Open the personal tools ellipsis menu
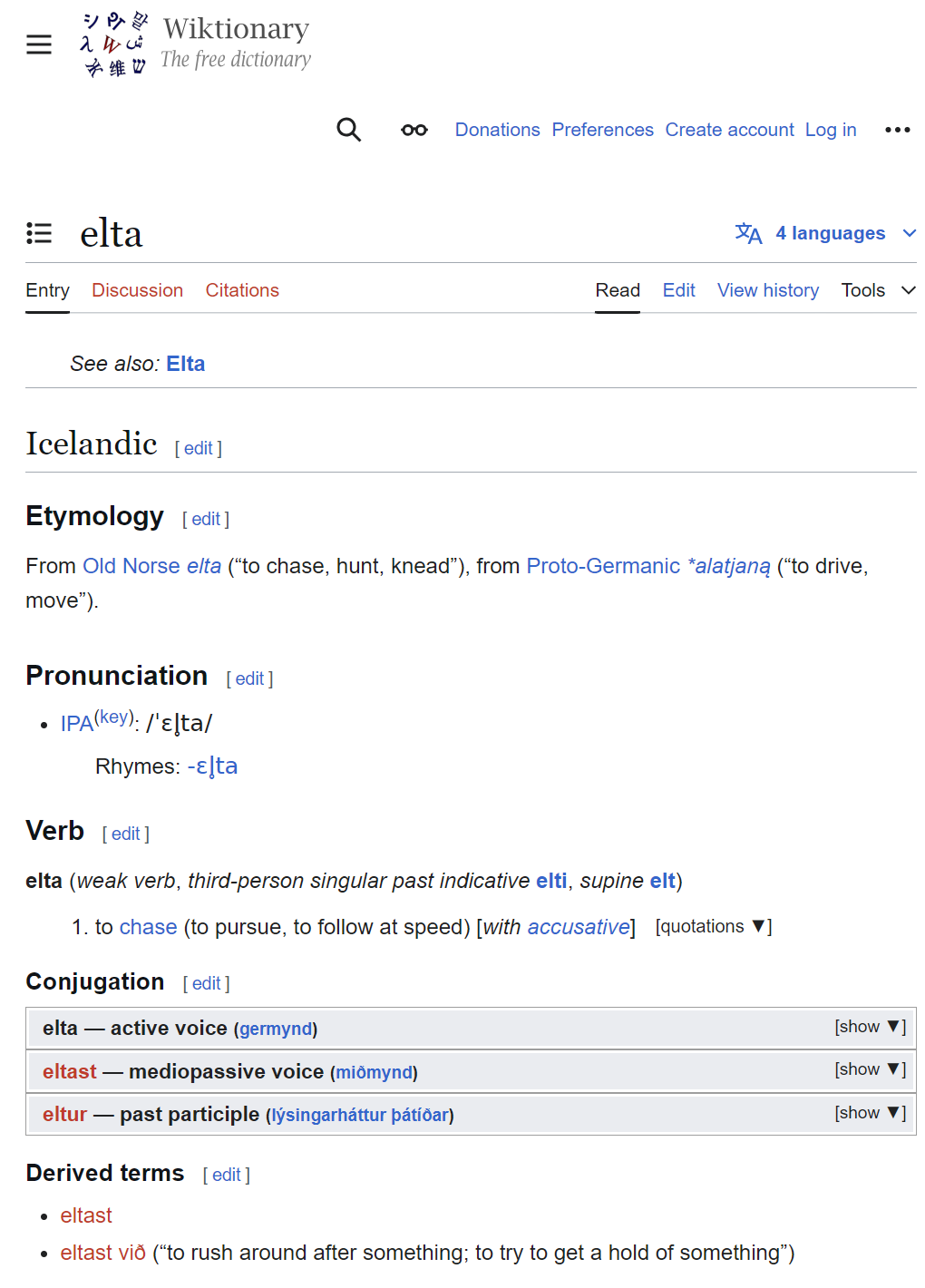 click(x=897, y=130)
